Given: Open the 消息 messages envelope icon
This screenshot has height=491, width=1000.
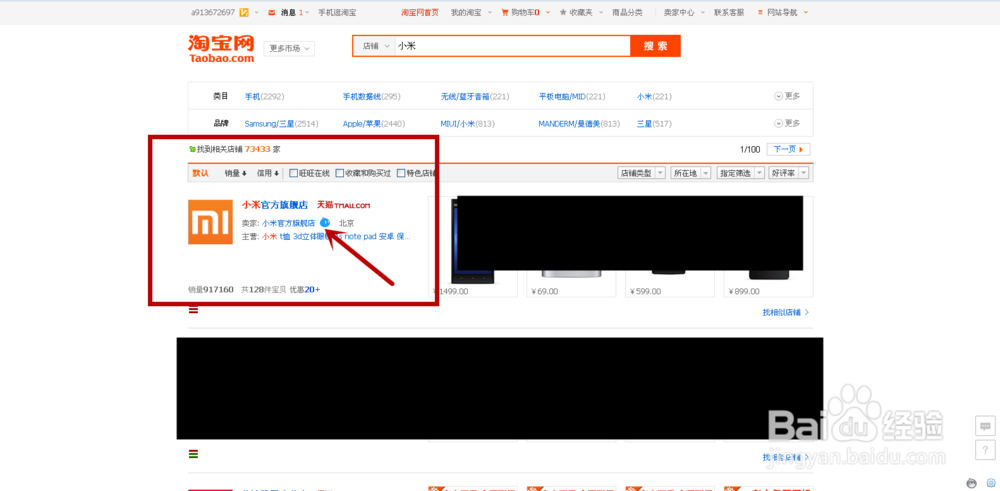Looking at the screenshot, I should click(272, 12).
